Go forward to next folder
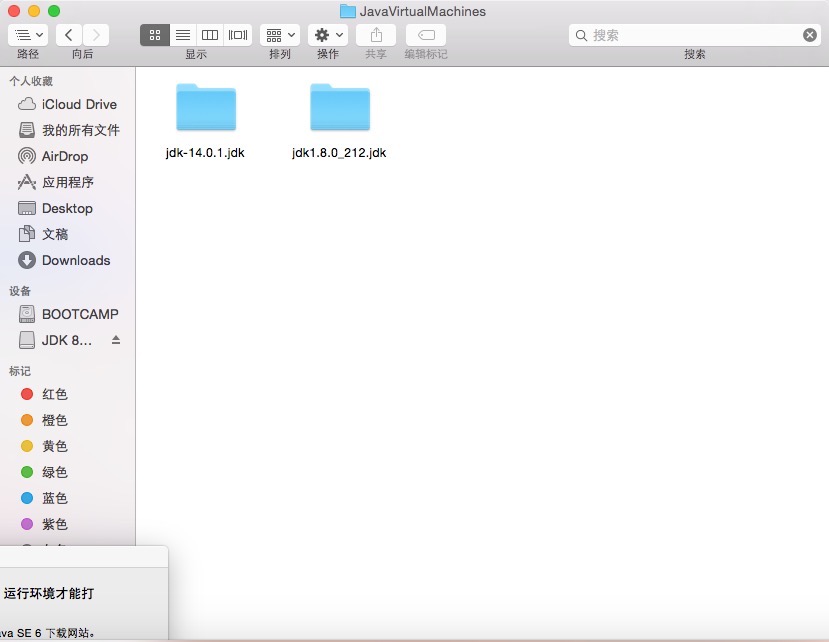The height and width of the screenshot is (642, 829). click(x=96, y=35)
